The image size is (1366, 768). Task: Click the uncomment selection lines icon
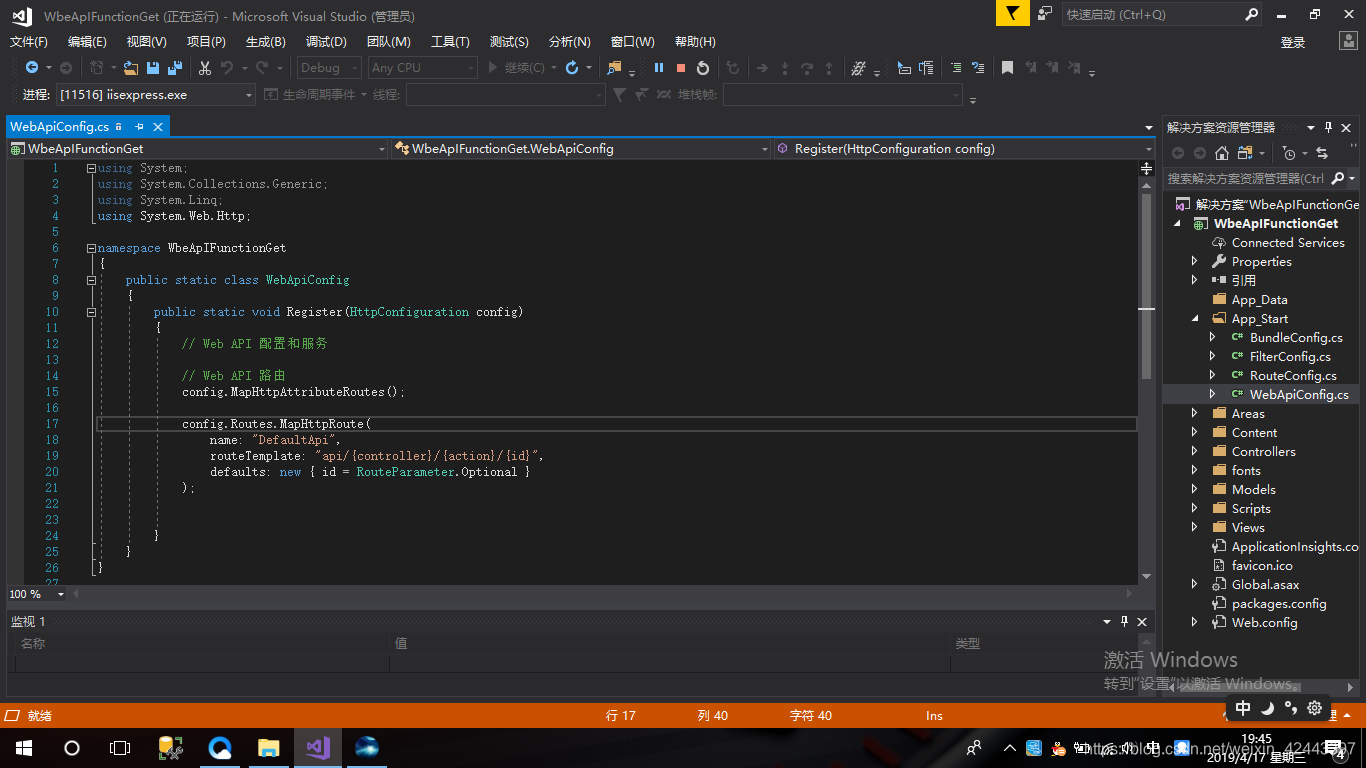(x=978, y=68)
